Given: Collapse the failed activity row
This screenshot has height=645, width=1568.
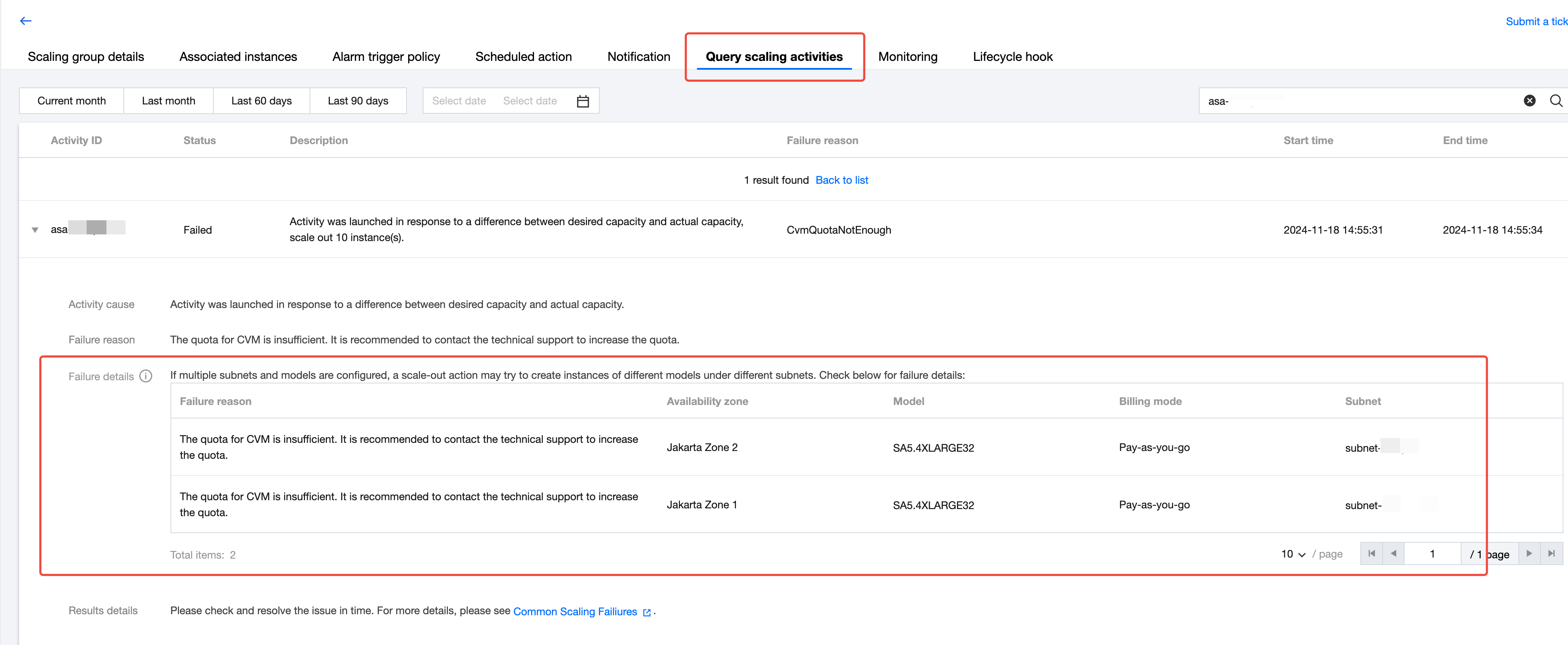Looking at the screenshot, I should (35, 230).
